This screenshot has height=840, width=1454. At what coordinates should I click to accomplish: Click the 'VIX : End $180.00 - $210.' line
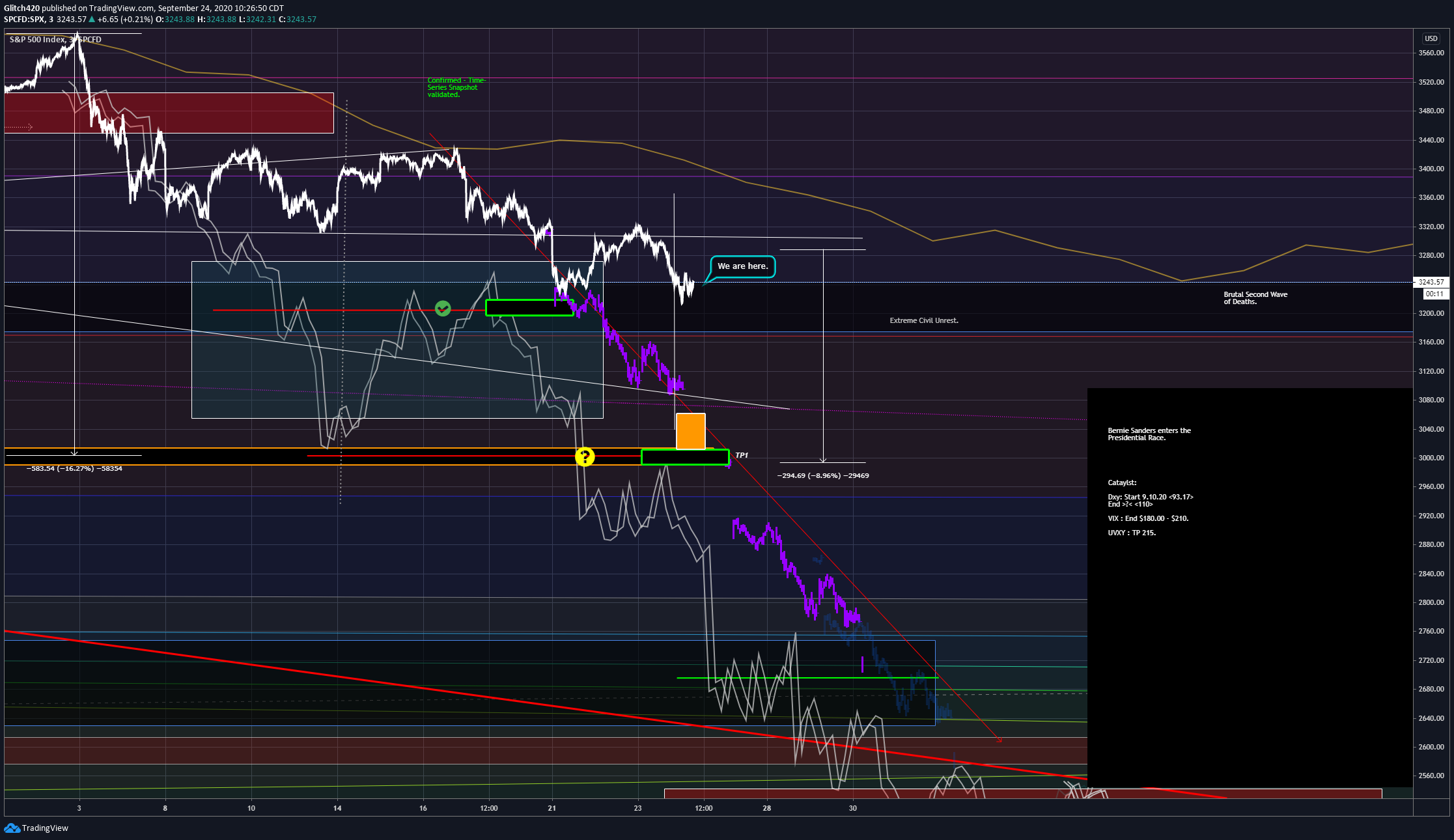1148,518
